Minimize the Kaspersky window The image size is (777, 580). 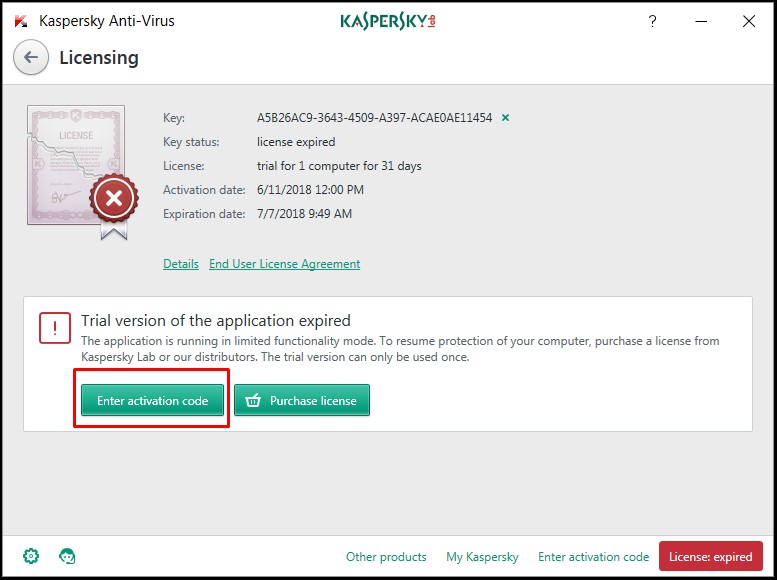click(x=701, y=21)
